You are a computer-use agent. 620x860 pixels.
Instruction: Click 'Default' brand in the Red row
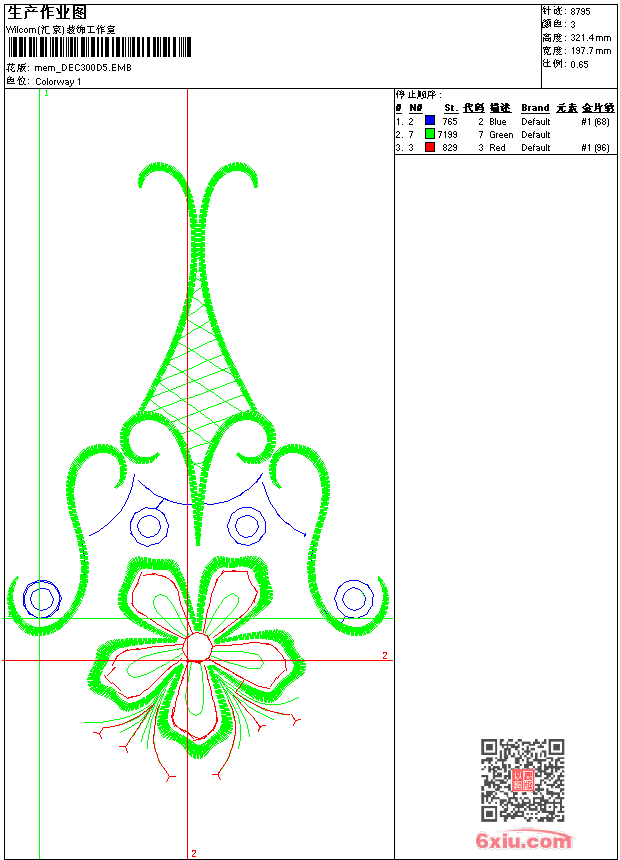pyautogui.click(x=536, y=148)
